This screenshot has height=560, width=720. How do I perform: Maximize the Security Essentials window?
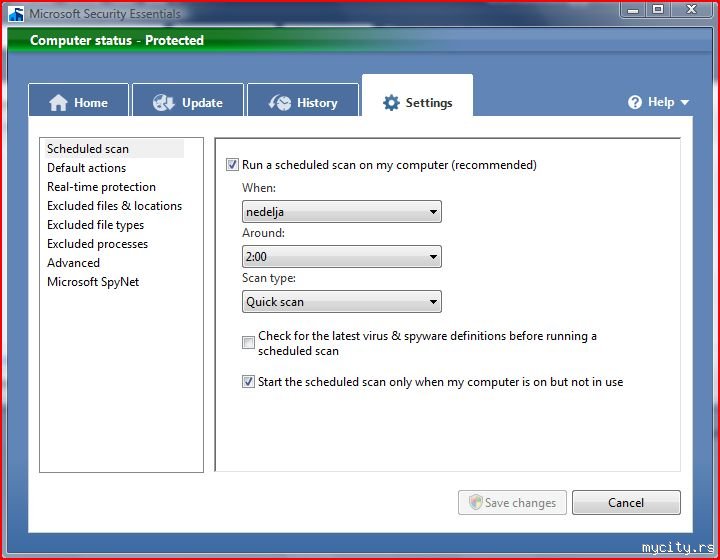658,10
